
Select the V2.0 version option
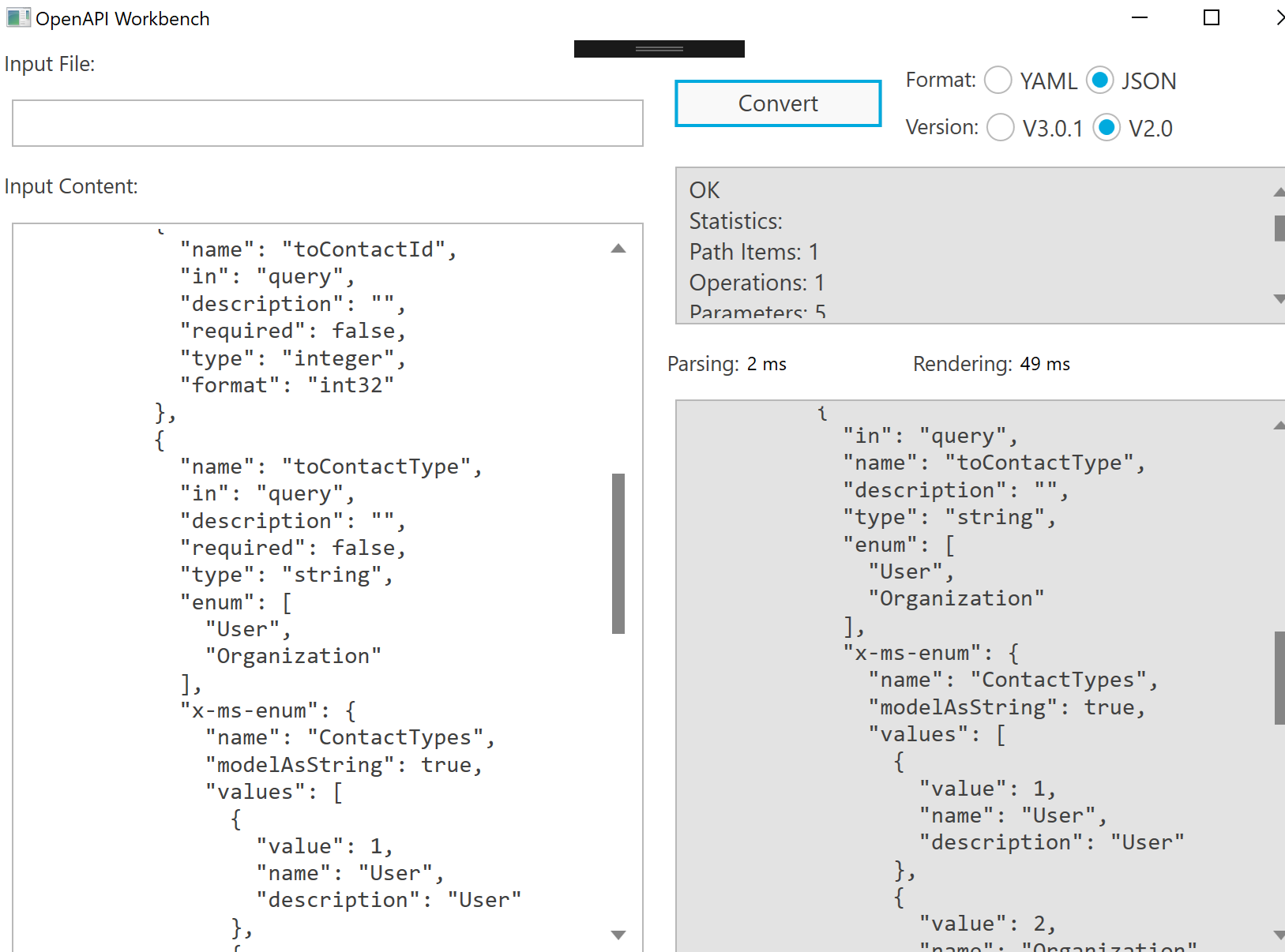tap(1108, 127)
